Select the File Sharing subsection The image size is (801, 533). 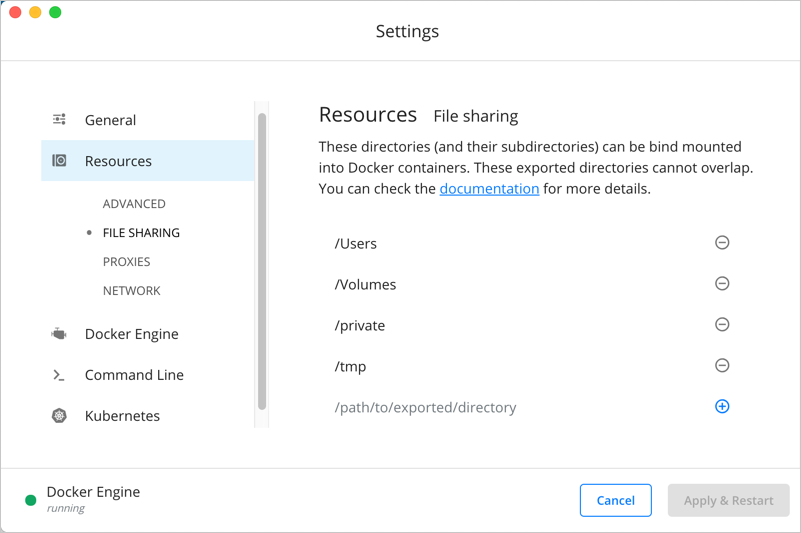[x=141, y=233]
